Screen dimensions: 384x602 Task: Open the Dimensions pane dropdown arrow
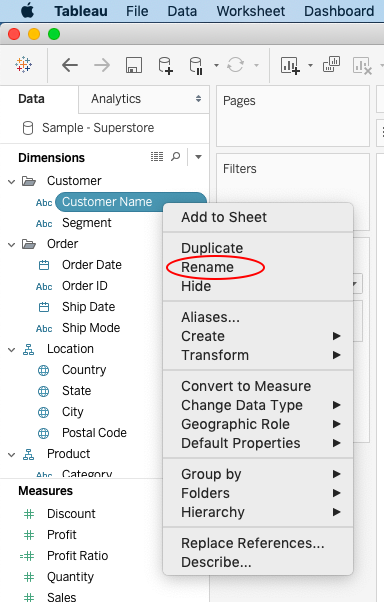point(198,157)
